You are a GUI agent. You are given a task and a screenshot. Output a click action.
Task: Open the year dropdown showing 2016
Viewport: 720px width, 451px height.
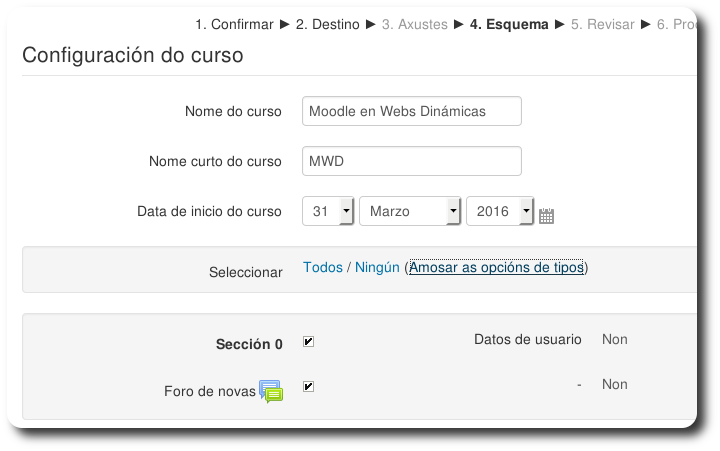coord(499,212)
